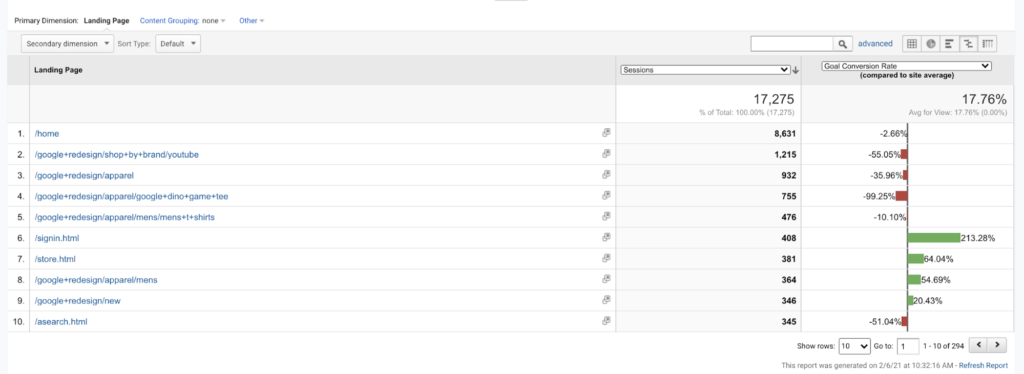1024x374 pixels.
Task: Open the Goal Conversion Rate metric dropdown
Action: point(906,66)
